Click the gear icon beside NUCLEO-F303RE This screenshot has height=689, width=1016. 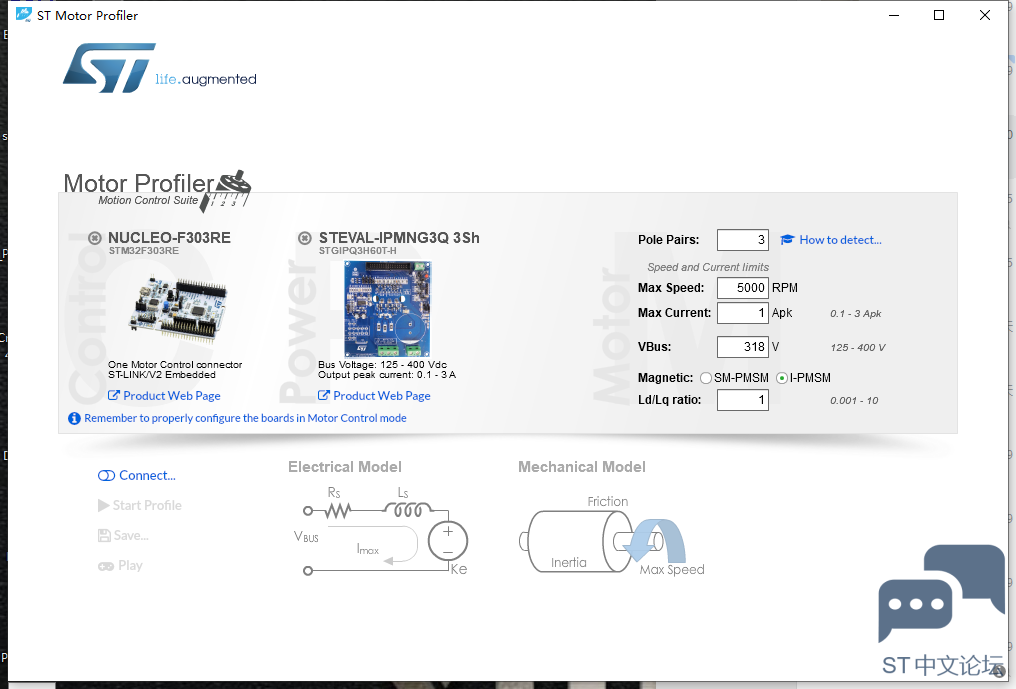(95, 238)
